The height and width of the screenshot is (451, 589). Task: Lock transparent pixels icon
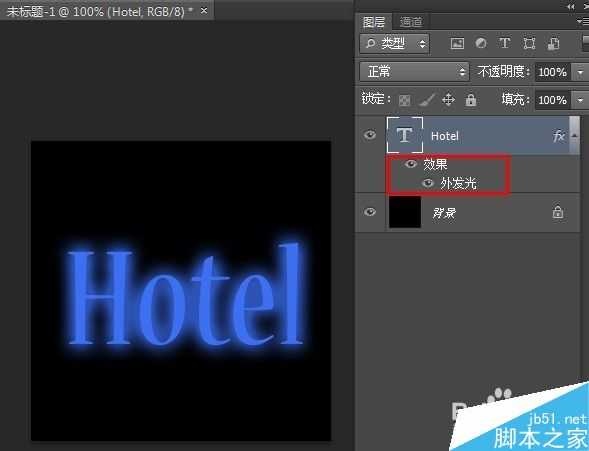[405, 100]
